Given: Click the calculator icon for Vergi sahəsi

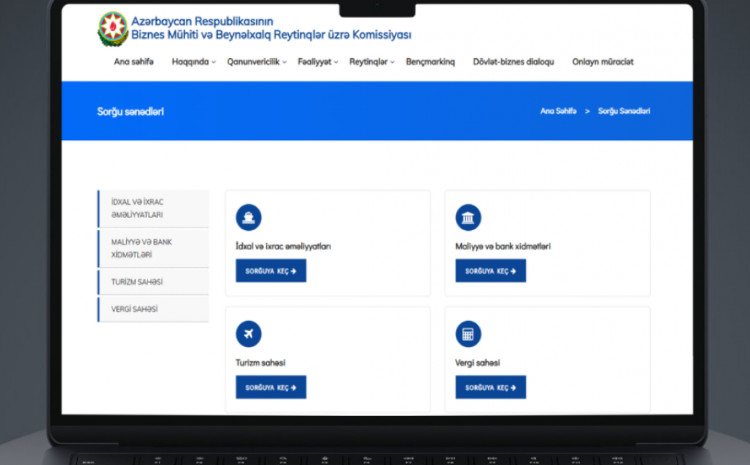Looking at the screenshot, I should click(468, 333).
